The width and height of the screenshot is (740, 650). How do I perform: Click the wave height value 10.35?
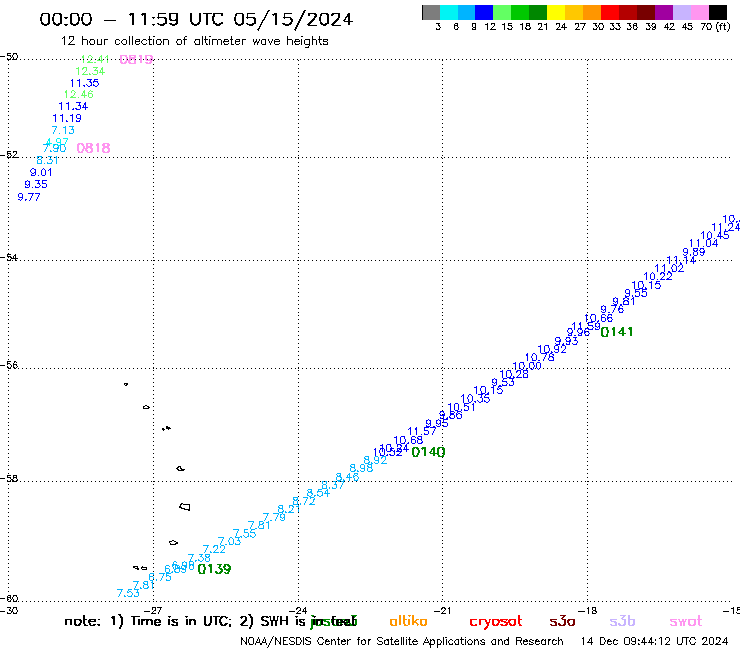pyautogui.click(x=475, y=399)
